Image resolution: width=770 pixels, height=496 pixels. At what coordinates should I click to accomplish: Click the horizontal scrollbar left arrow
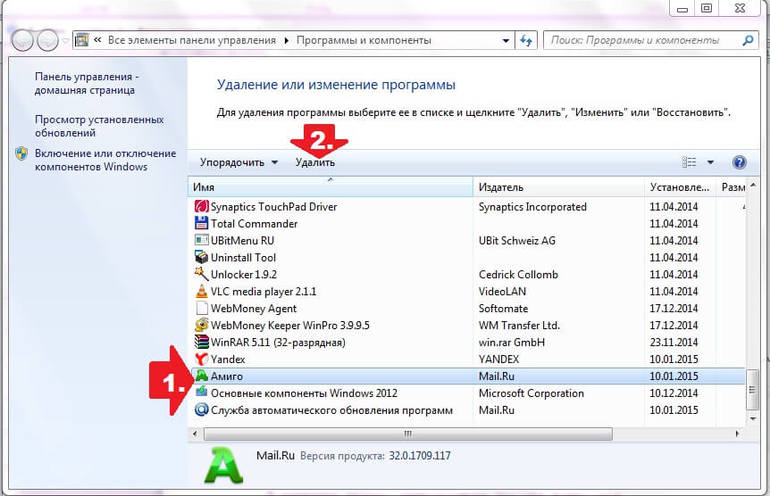coord(195,434)
